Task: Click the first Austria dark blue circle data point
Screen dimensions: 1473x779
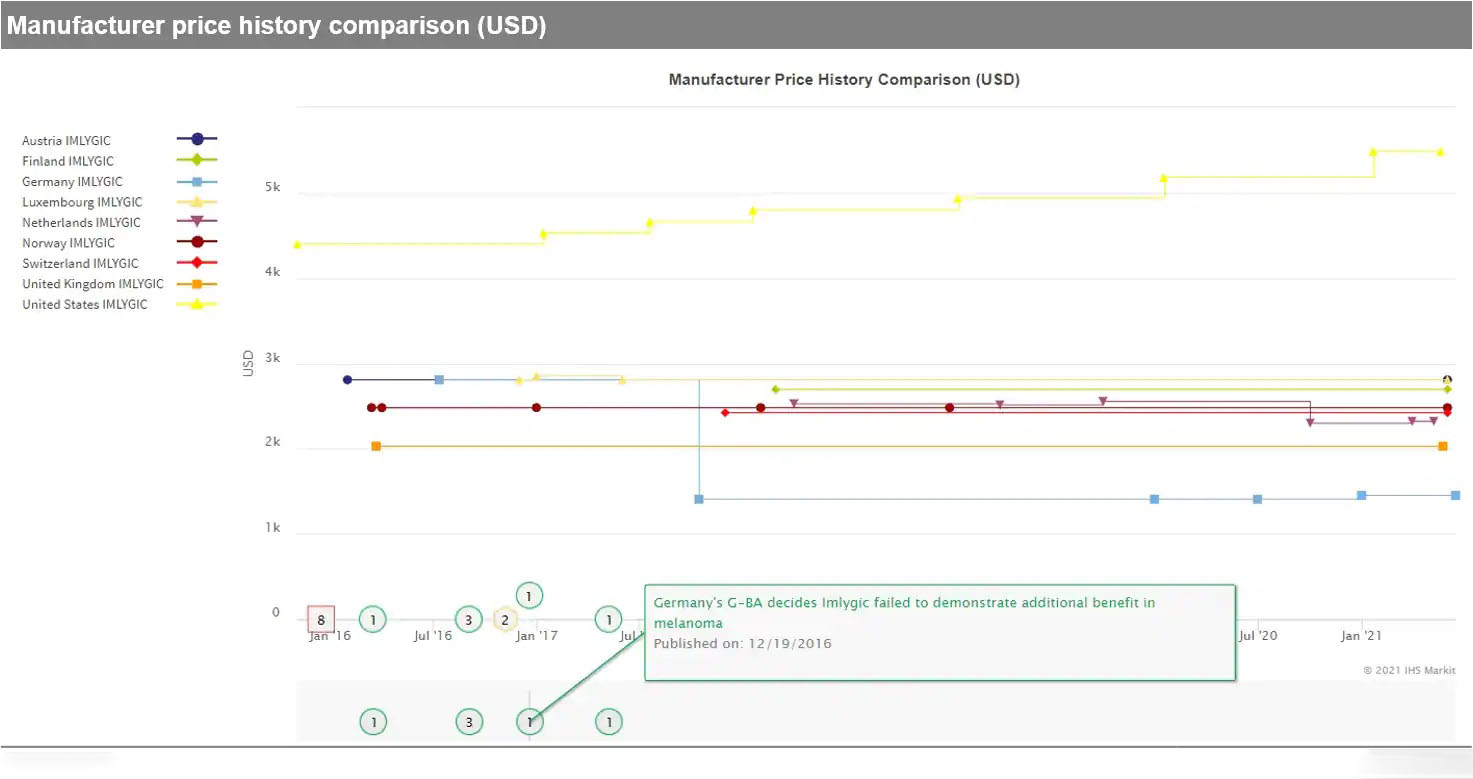Action: [347, 380]
